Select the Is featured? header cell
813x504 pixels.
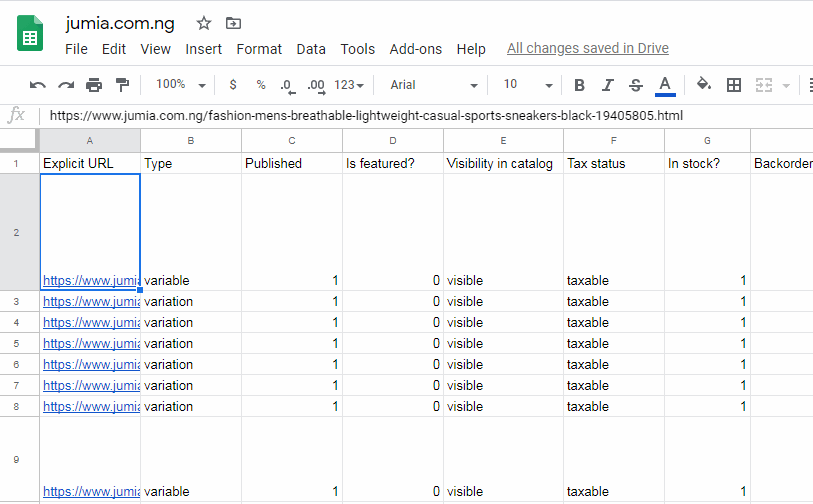coord(393,163)
